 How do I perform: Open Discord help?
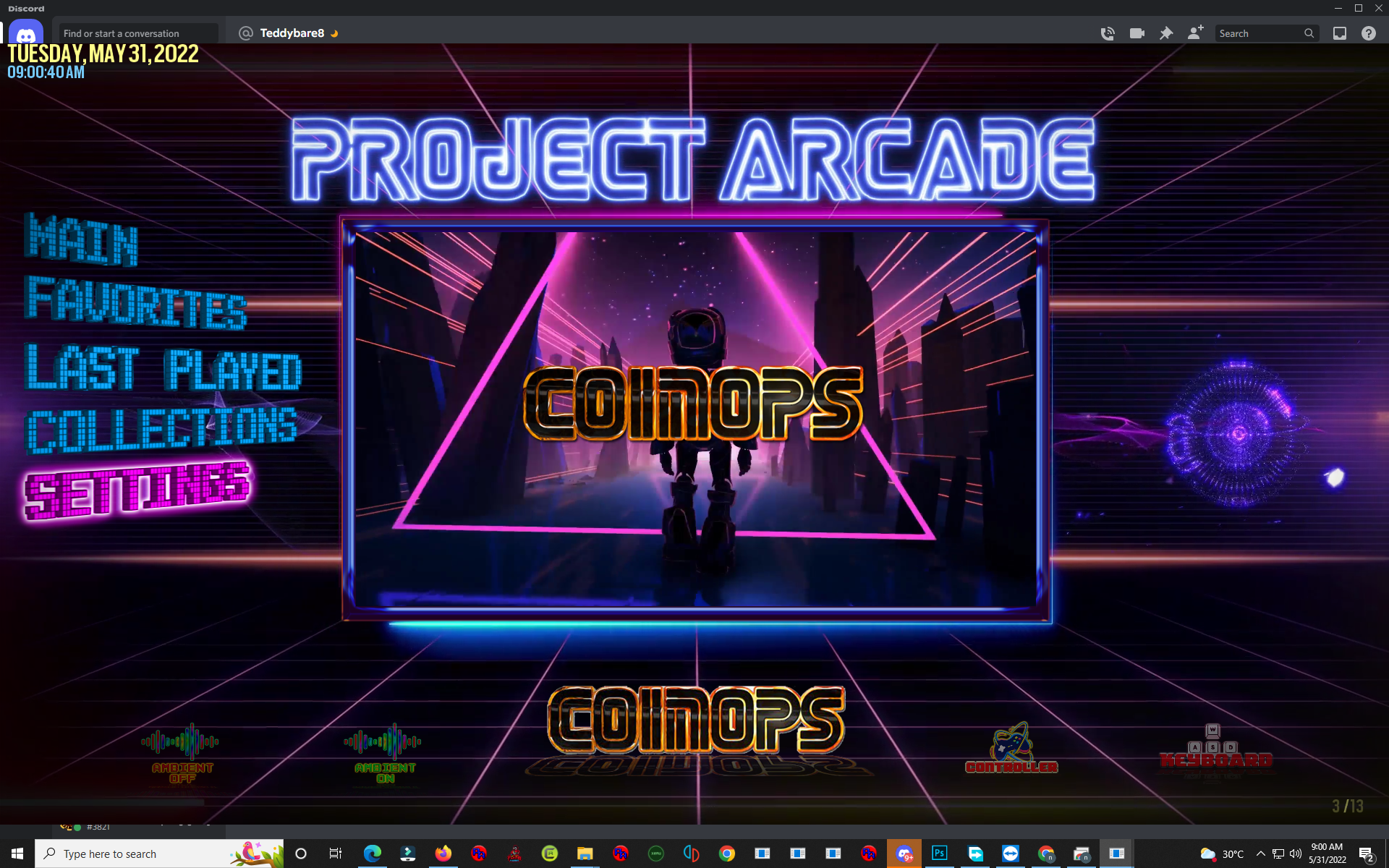(1369, 33)
